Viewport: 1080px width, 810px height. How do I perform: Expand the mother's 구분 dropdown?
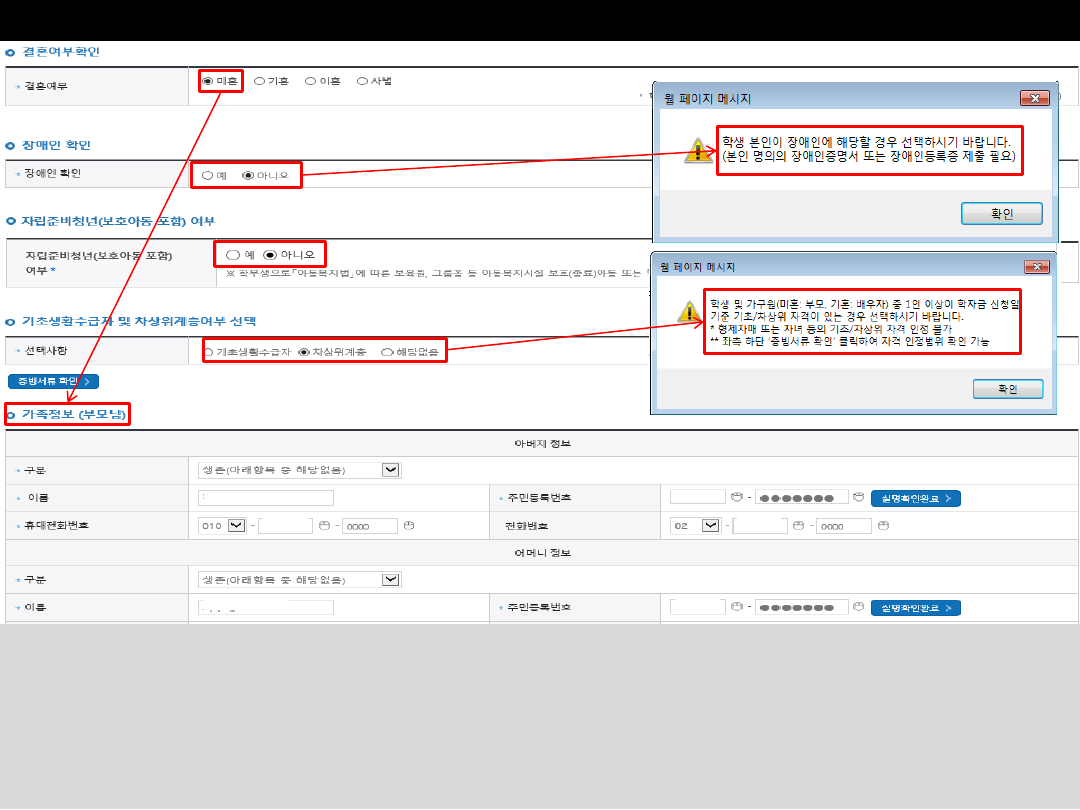(x=391, y=579)
